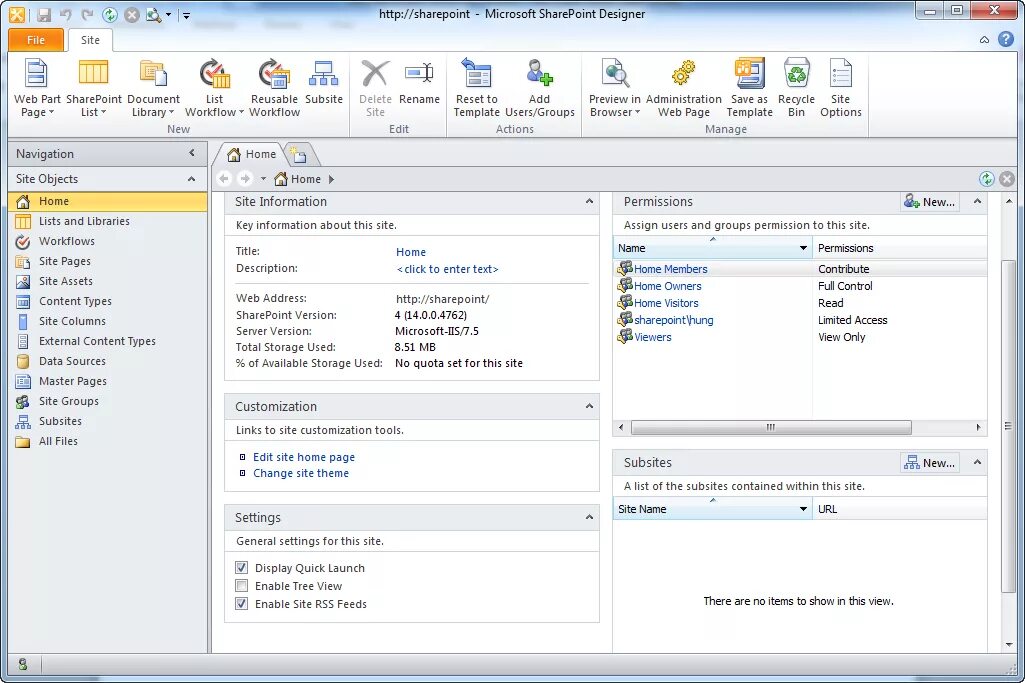
Task: Open the Home Owners group
Action: (x=667, y=286)
